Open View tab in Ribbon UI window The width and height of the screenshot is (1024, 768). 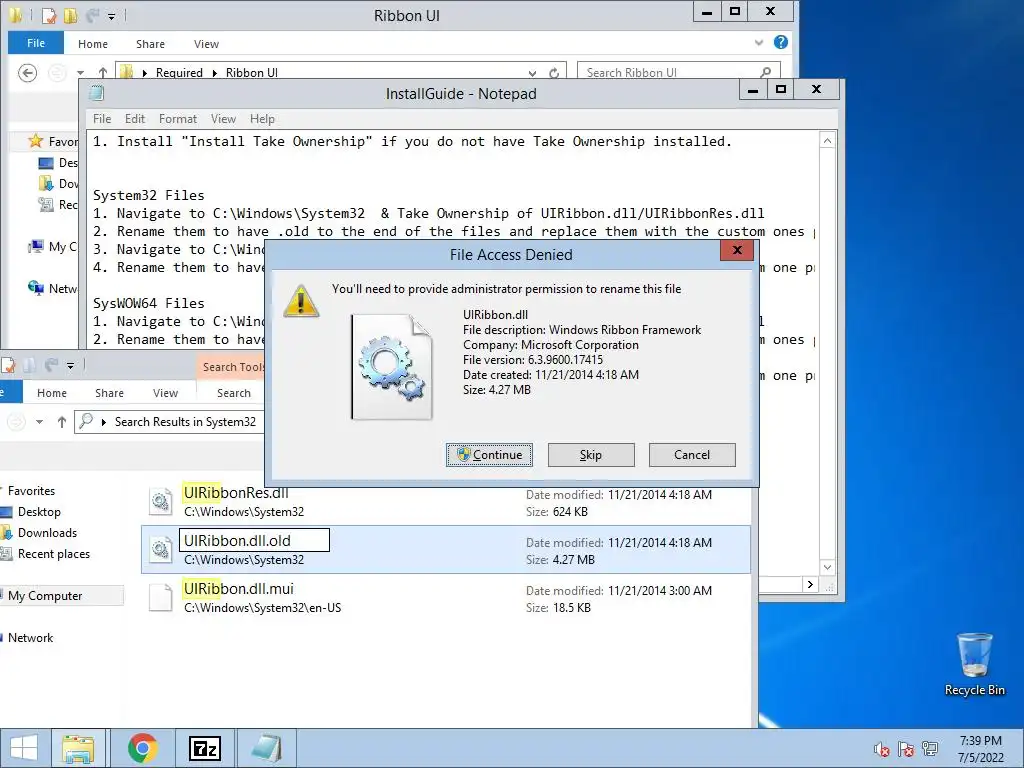(x=206, y=44)
